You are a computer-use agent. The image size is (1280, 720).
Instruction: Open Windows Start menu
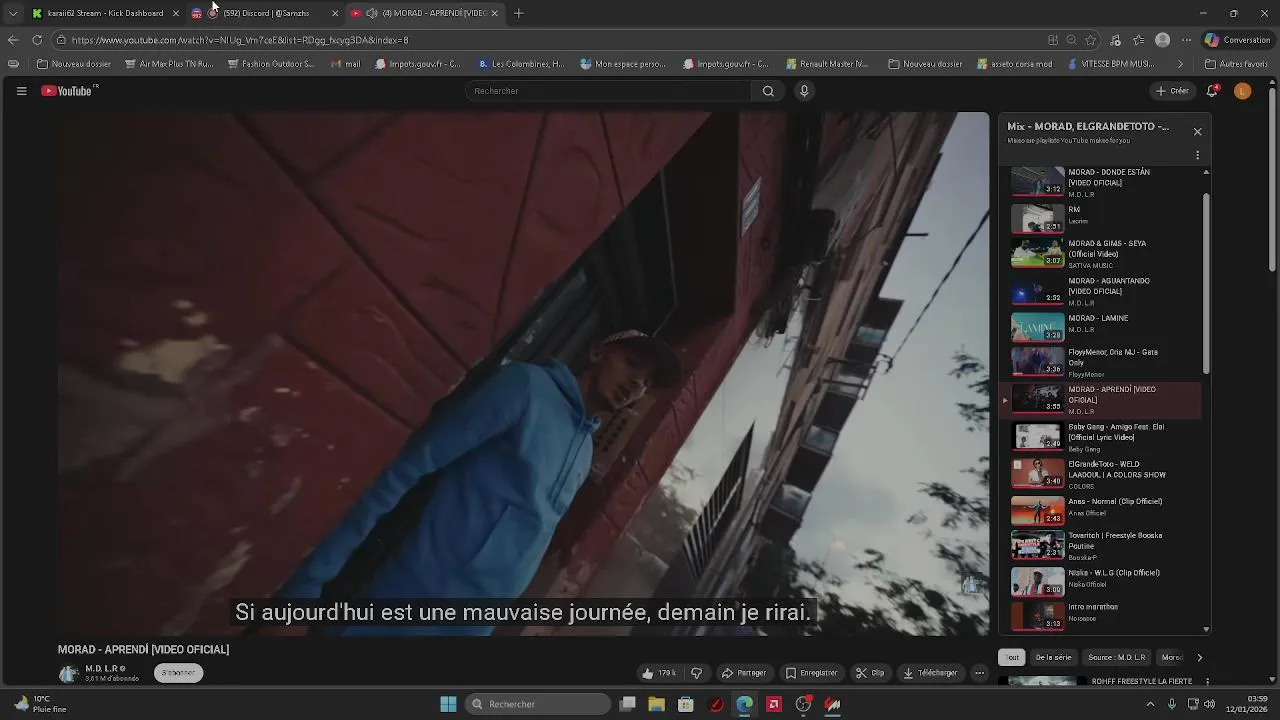[x=449, y=704]
